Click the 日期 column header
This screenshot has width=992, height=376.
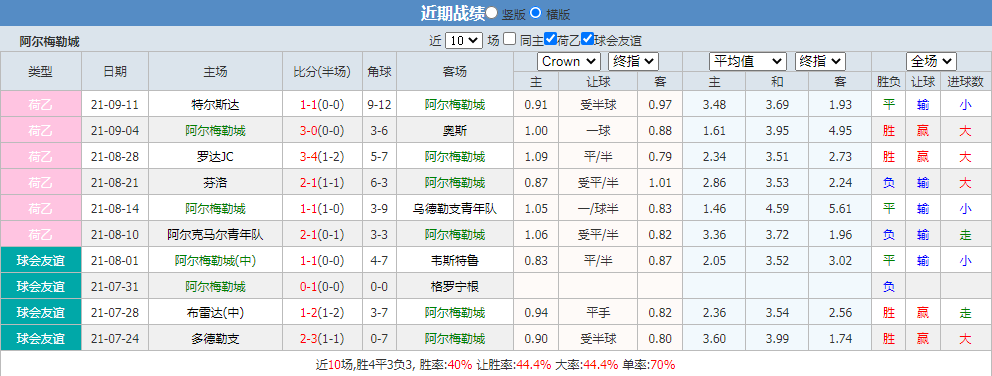click(115, 72)
